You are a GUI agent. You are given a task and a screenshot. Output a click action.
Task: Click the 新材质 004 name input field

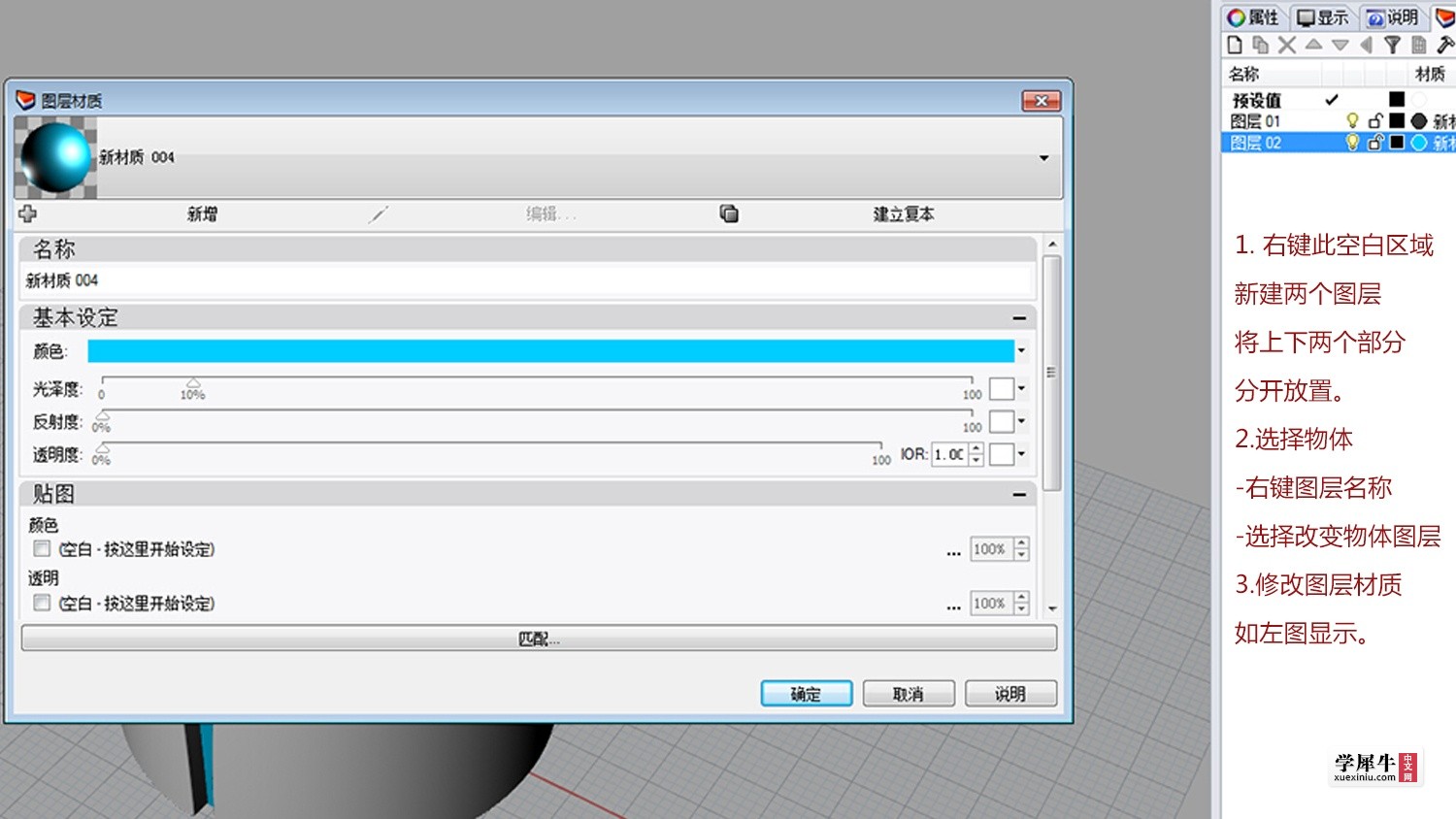point(527,280)
